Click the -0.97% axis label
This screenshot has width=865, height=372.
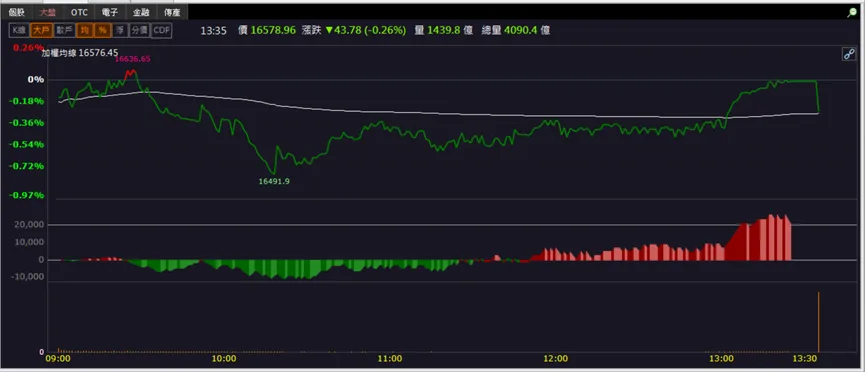click(27, 195)
